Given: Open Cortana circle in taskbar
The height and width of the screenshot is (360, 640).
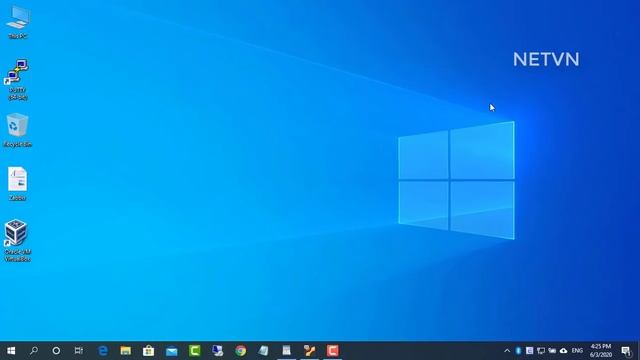Looking at the screenshot, I should 56,351.
